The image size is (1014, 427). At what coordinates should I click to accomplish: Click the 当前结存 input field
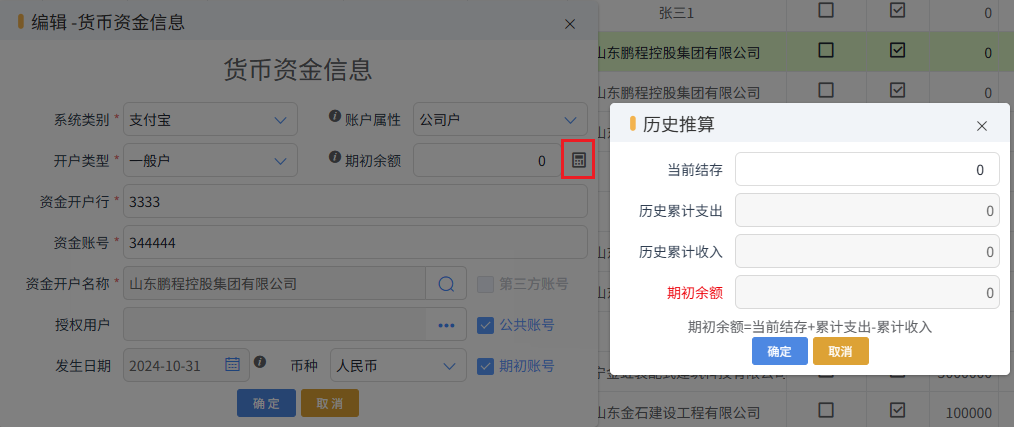pos(867,170)
